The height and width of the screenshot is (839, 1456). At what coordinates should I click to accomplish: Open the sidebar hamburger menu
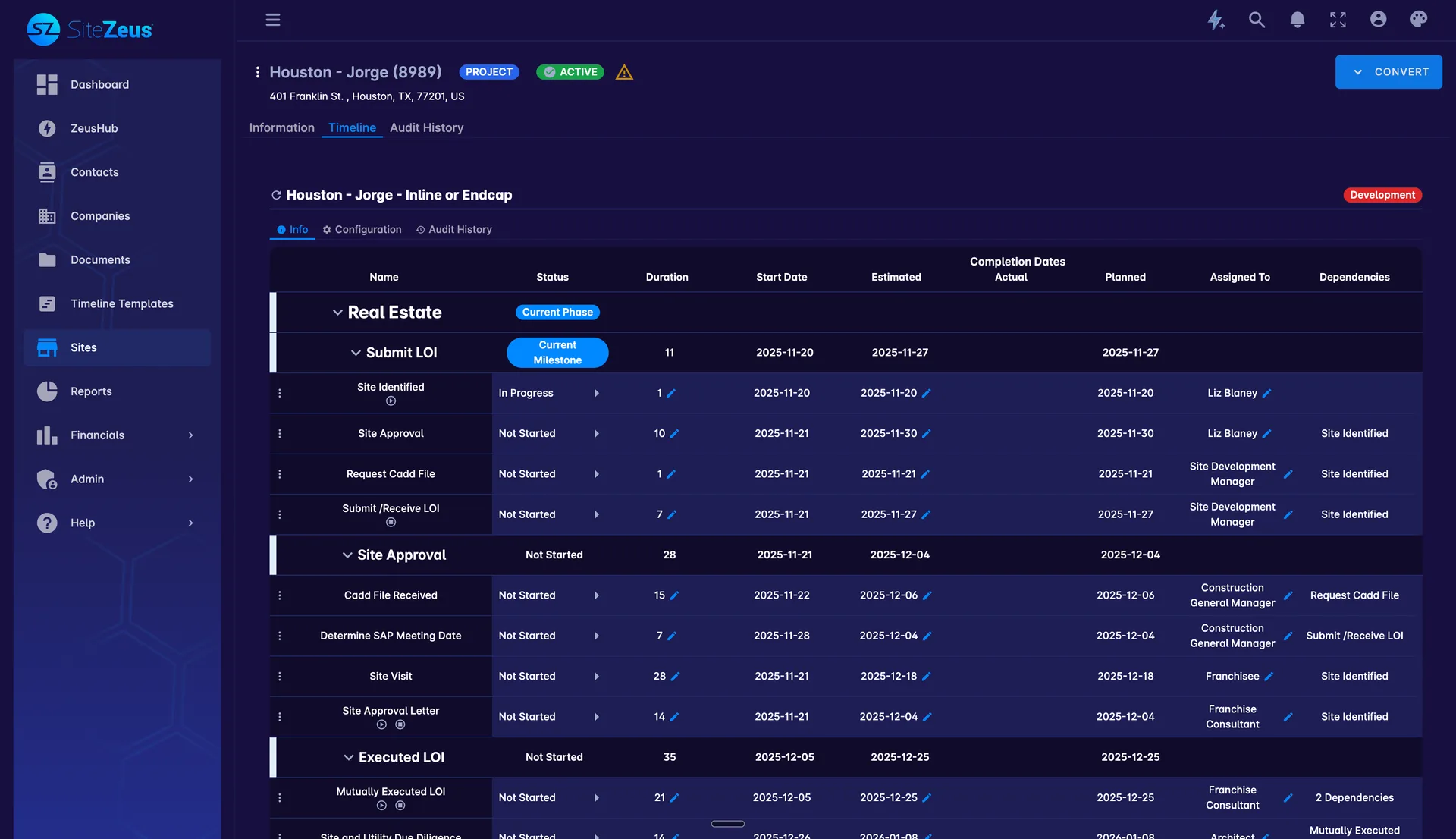click(273, 20)
